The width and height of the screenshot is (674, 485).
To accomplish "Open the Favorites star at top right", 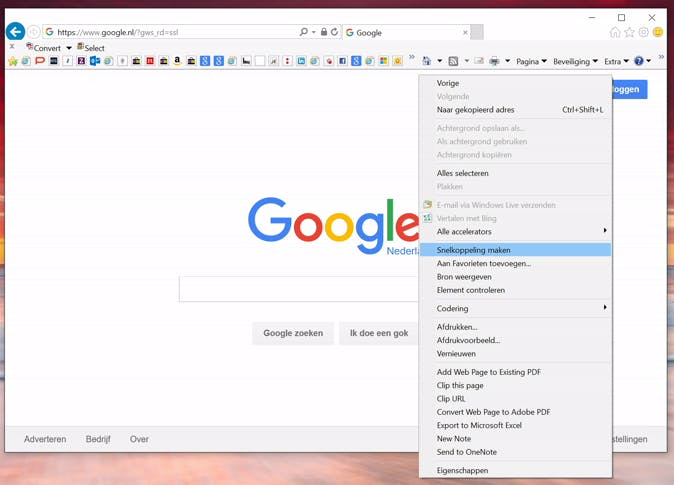I will tap(629, 32).
